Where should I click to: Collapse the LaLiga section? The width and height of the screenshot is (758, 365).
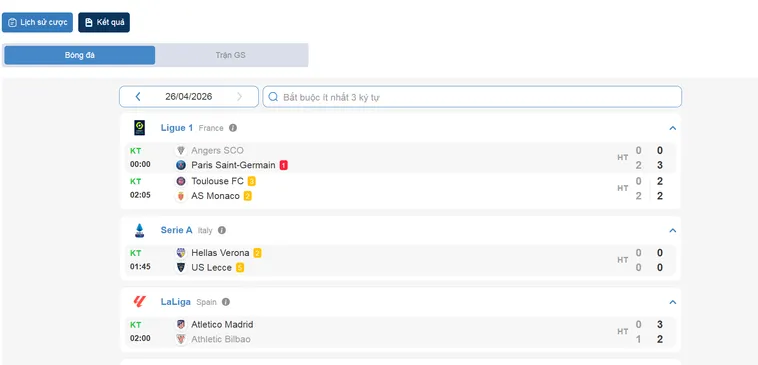click(672, 302)
